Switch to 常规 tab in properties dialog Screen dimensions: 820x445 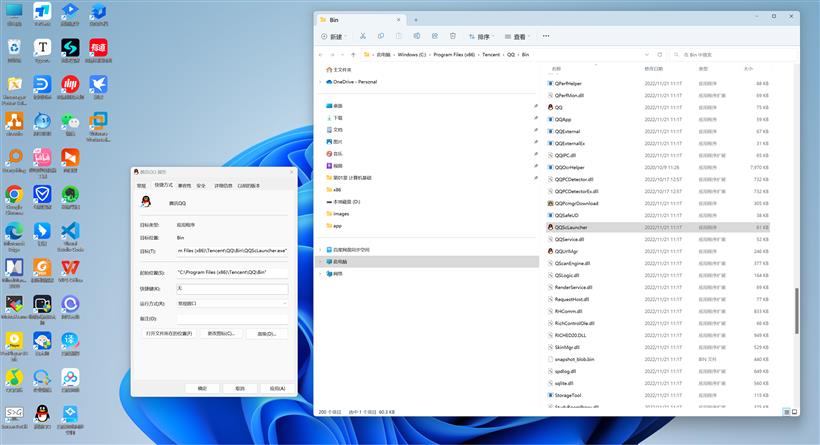click(x=142, y=186)
